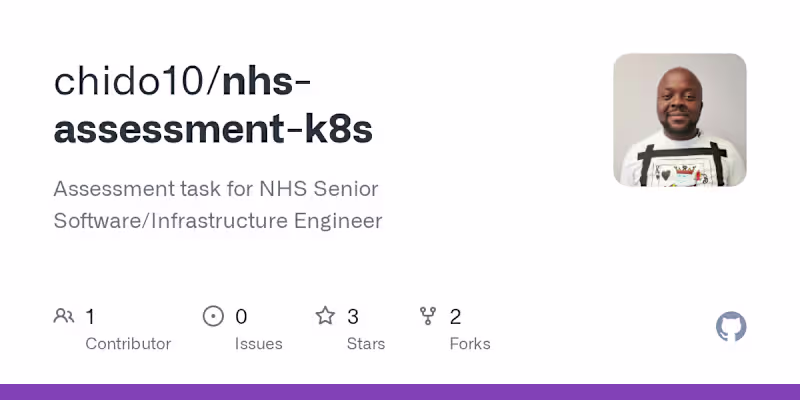Select the Forks label
This screenshot has width=800, height=400.
point(470,344)
